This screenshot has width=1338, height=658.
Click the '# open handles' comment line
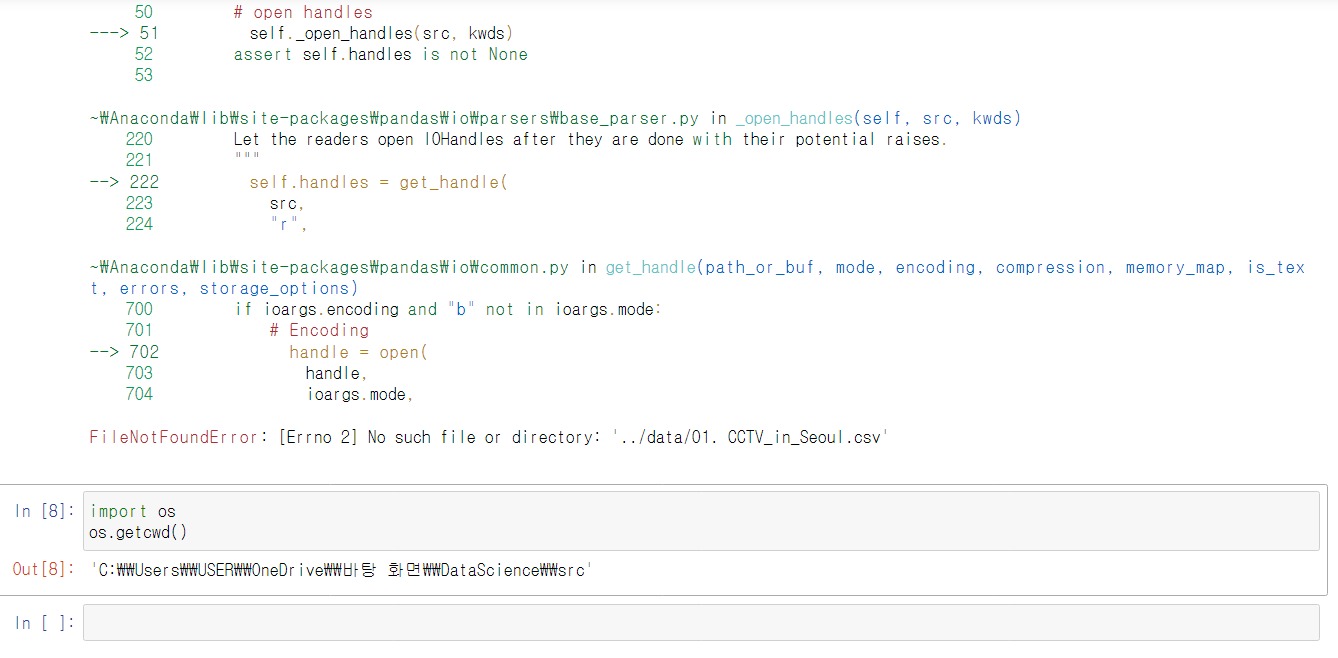coord(303,12)
